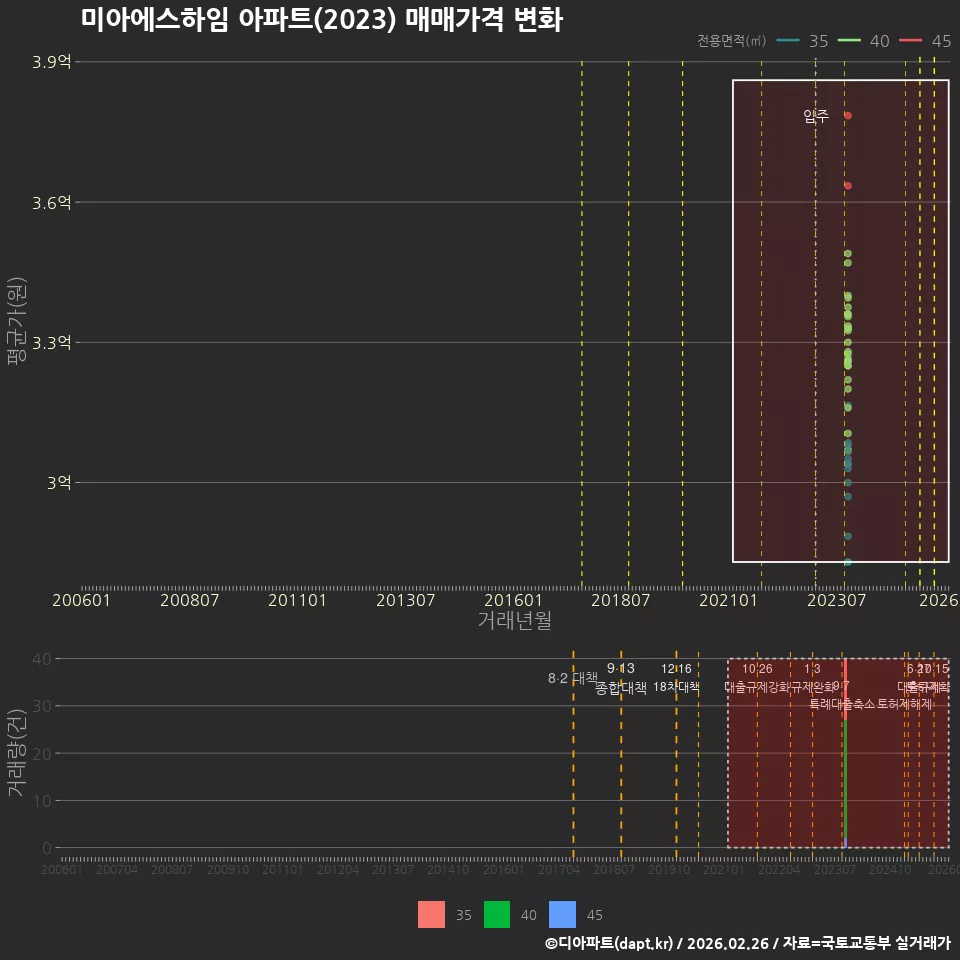960x960 pixels.
Task: Click 201410 on the volume chart axis
Action: point(448,869)
